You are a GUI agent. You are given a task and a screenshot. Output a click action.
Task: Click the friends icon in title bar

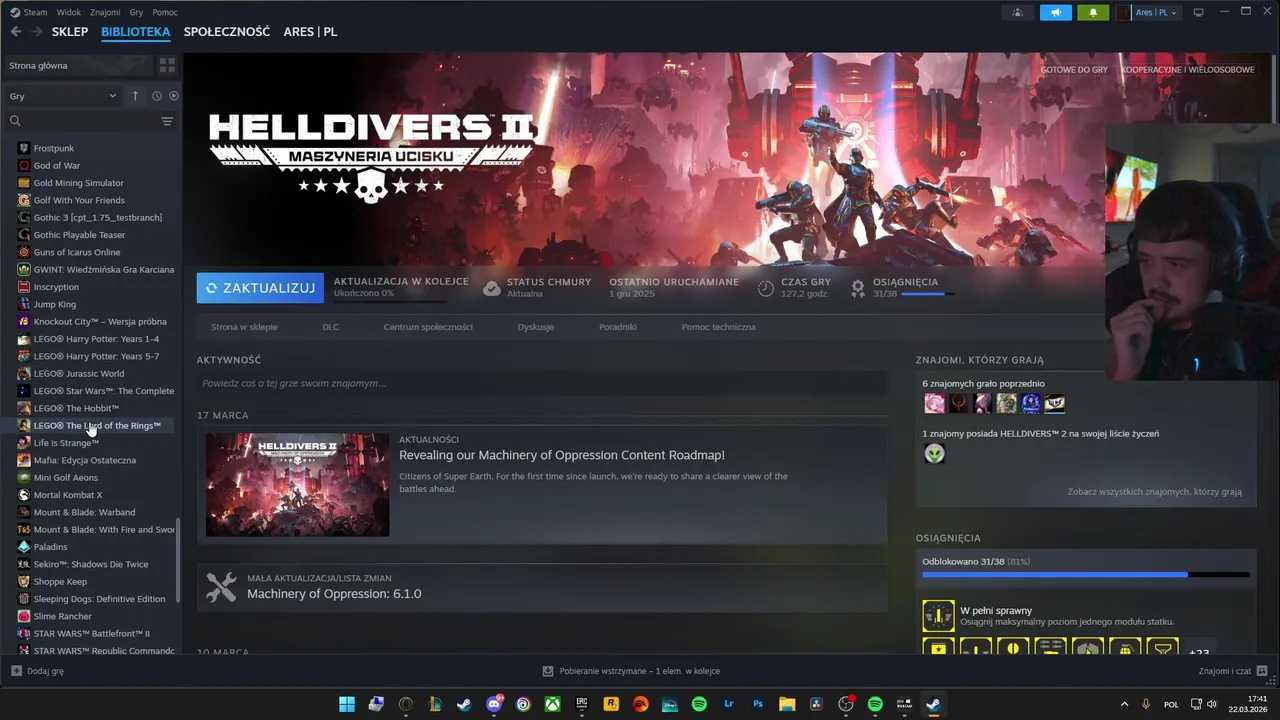click(x=1017, y=12)
